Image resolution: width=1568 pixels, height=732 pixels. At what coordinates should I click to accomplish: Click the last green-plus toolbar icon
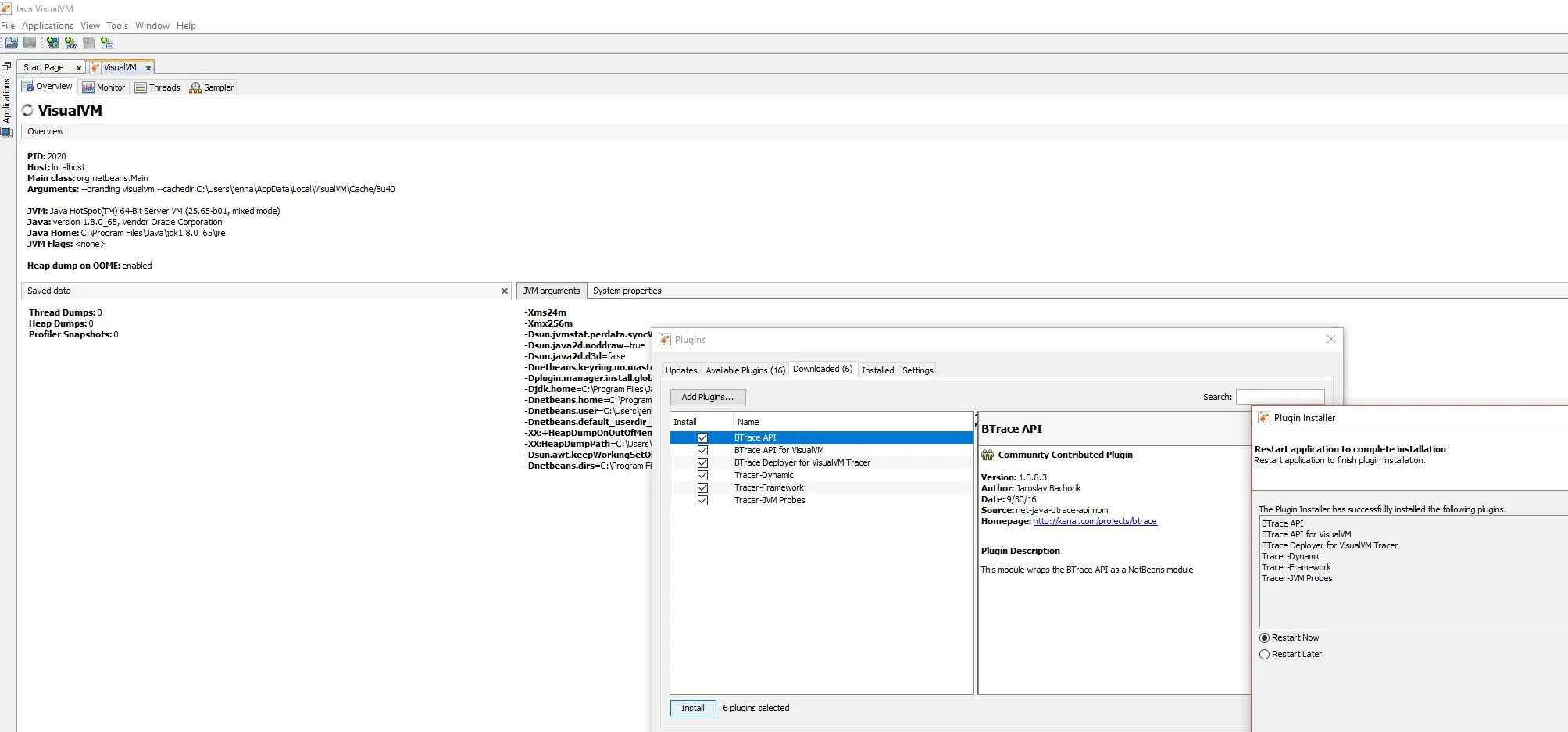tap(107, 43)
